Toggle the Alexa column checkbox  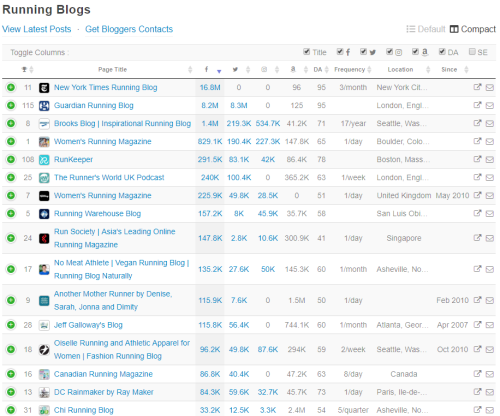pyautogui.click(x=415, y=51)
